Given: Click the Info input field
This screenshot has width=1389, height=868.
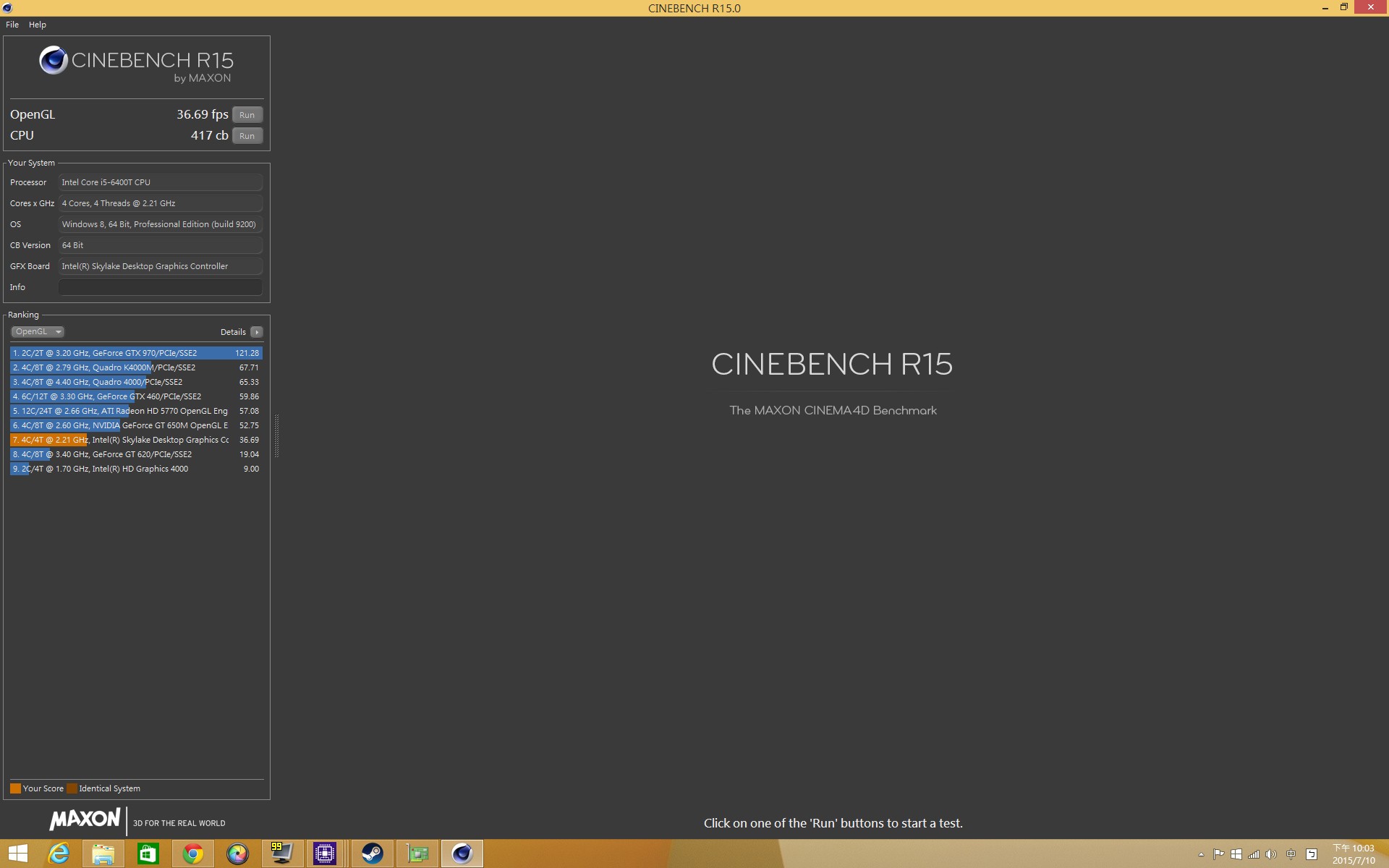Looking at the screenshot, I should click(x=161, y=287).
